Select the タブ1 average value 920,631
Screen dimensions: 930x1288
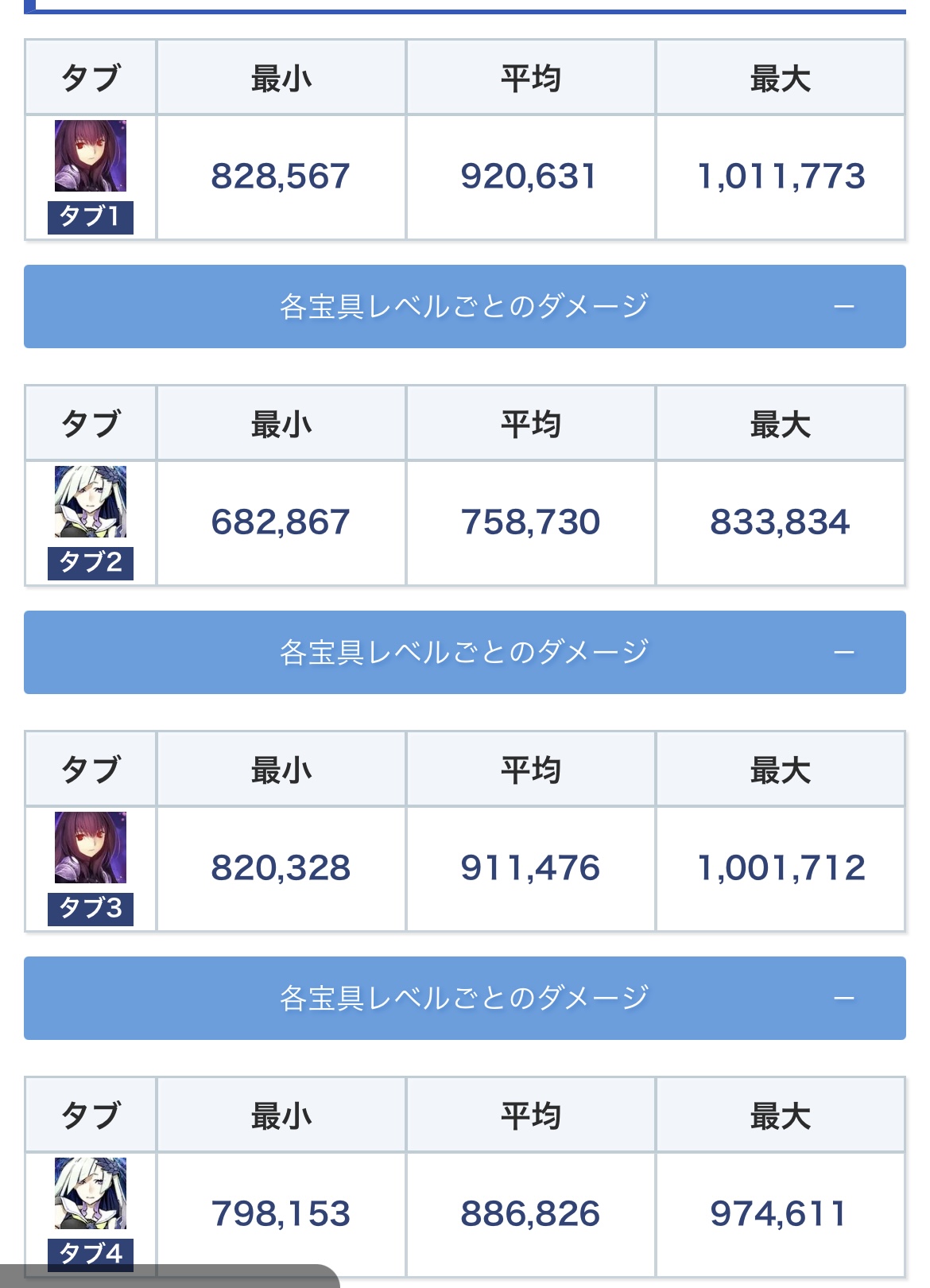[x=529, y=177]
